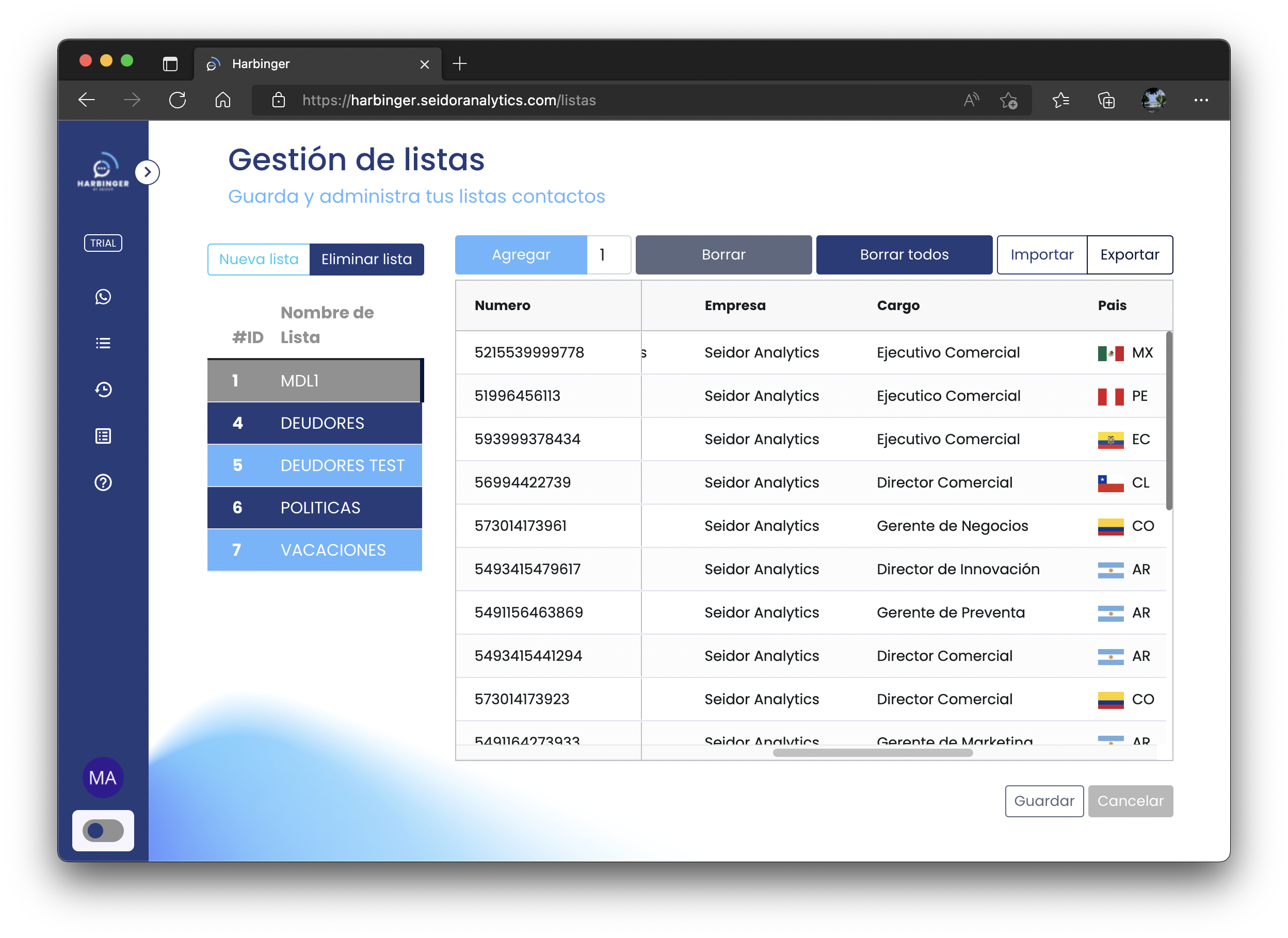Open browser collections icon
This screenshot has width=1288, height=938.
click(1106, 100)
